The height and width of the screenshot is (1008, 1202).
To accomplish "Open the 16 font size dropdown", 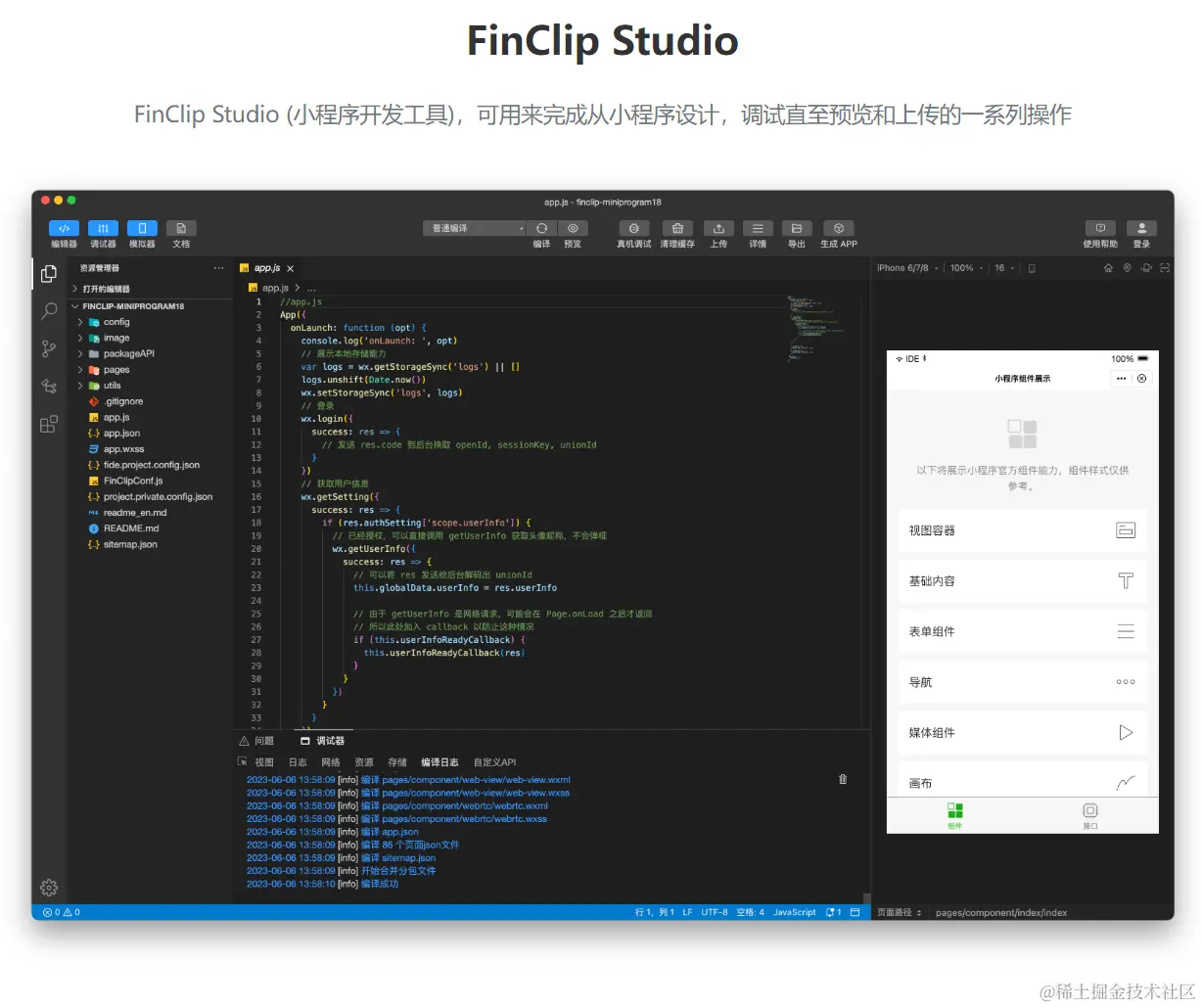I will (1004, 268).
